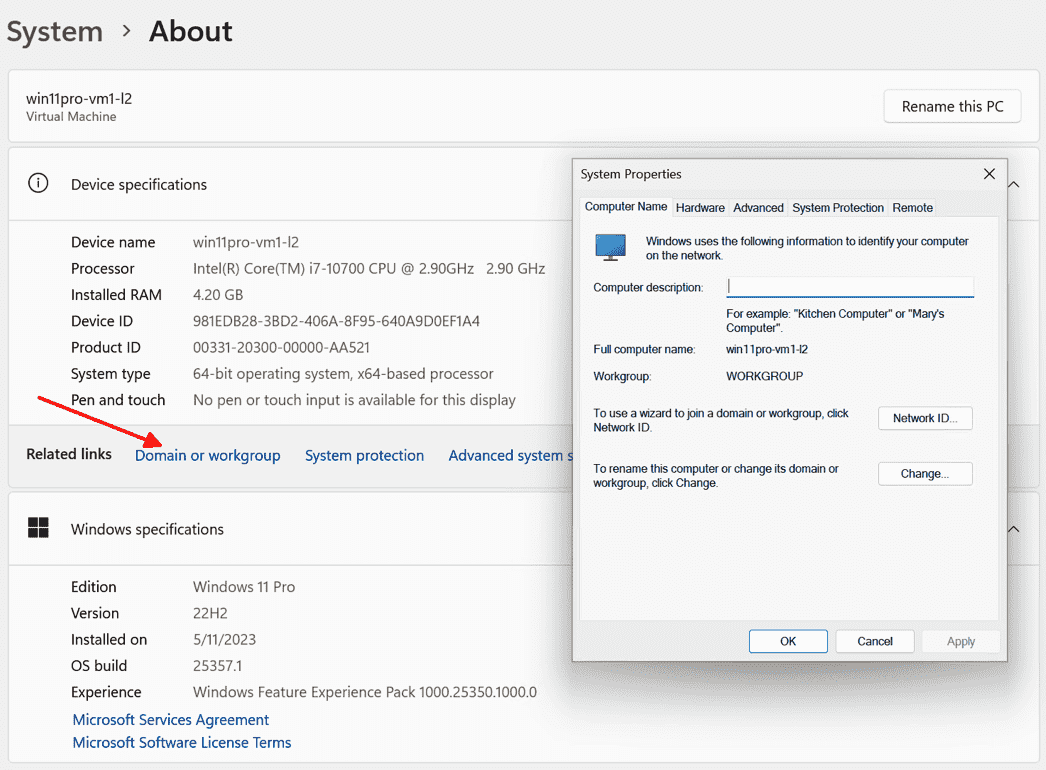The height and width of the screenshot is (770, 1046).
Task: Click the Rename this PC button
Action: point(952,107)
